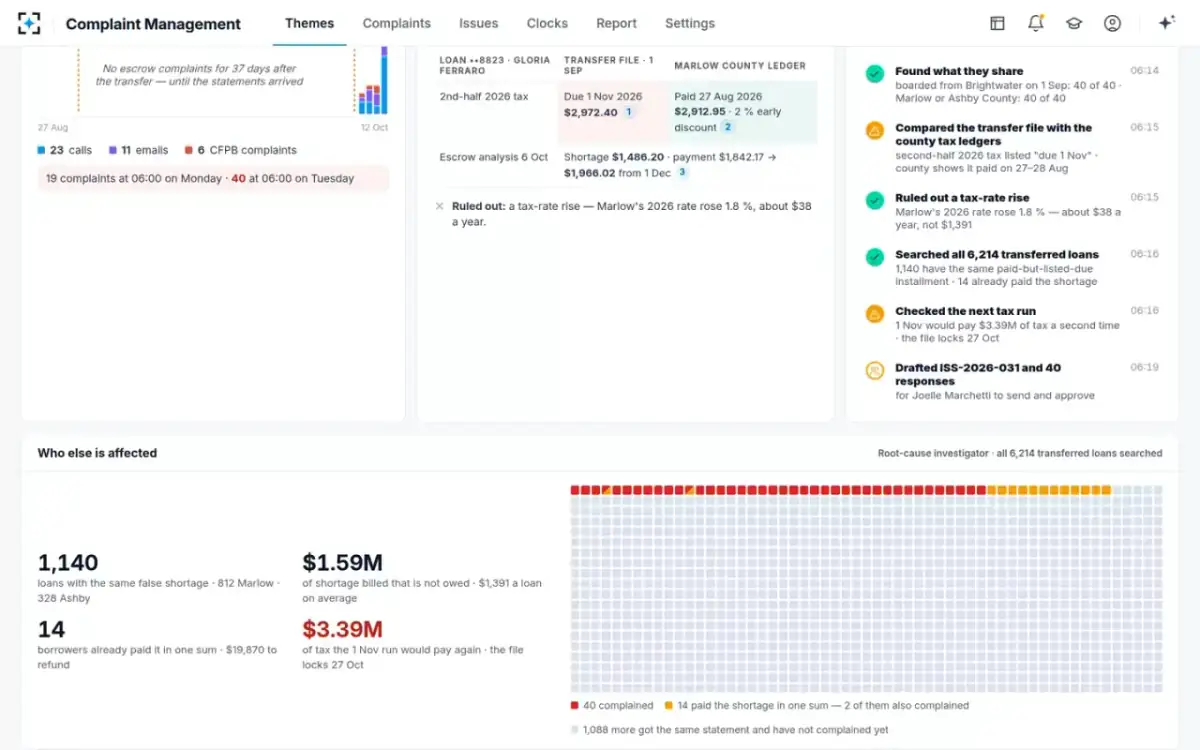Click the 19 complaints at 06:00 on Monday banner
This screenshot has height=750, width=1200.
click(213, 178)
